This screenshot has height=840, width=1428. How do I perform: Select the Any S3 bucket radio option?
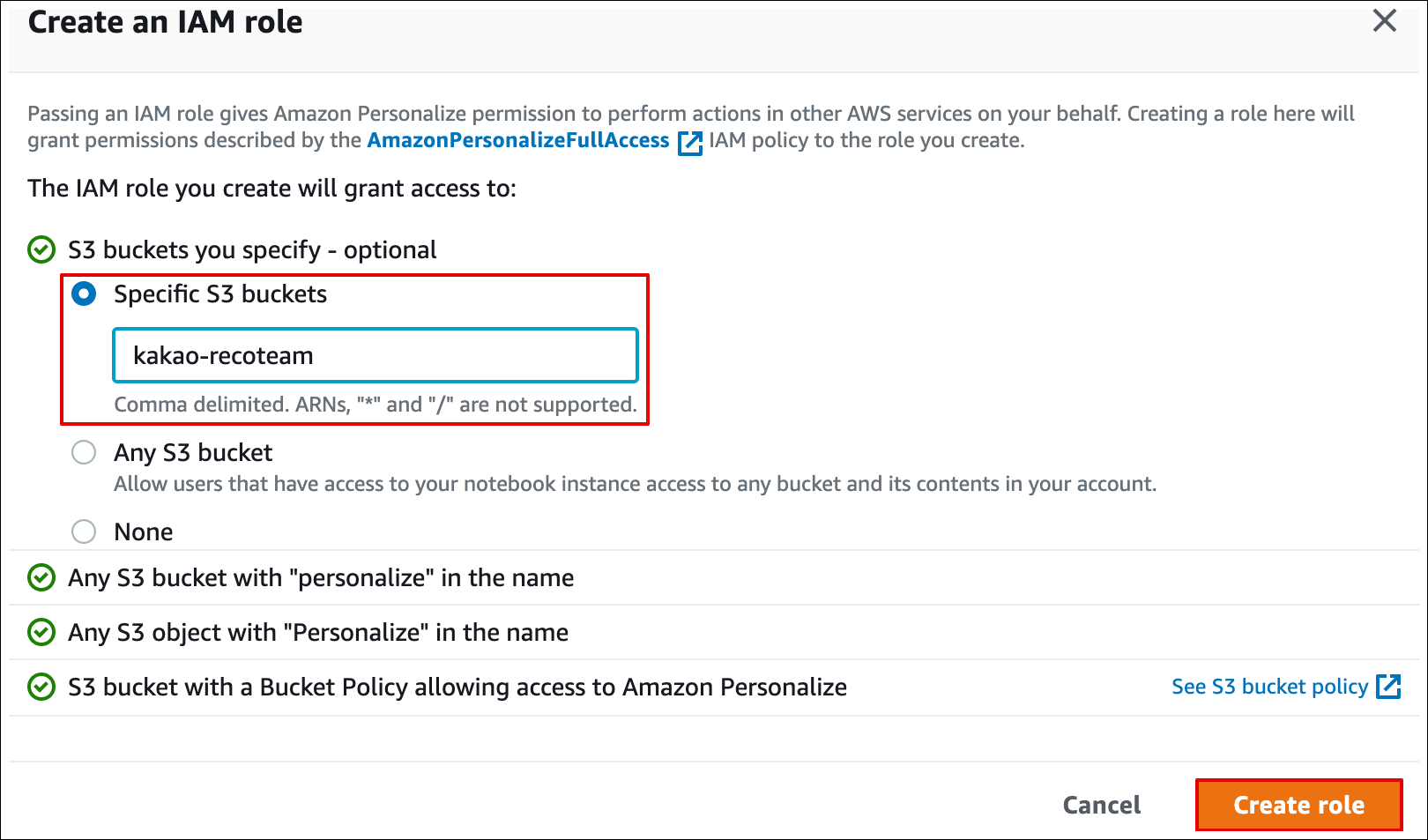coord(84,453)
